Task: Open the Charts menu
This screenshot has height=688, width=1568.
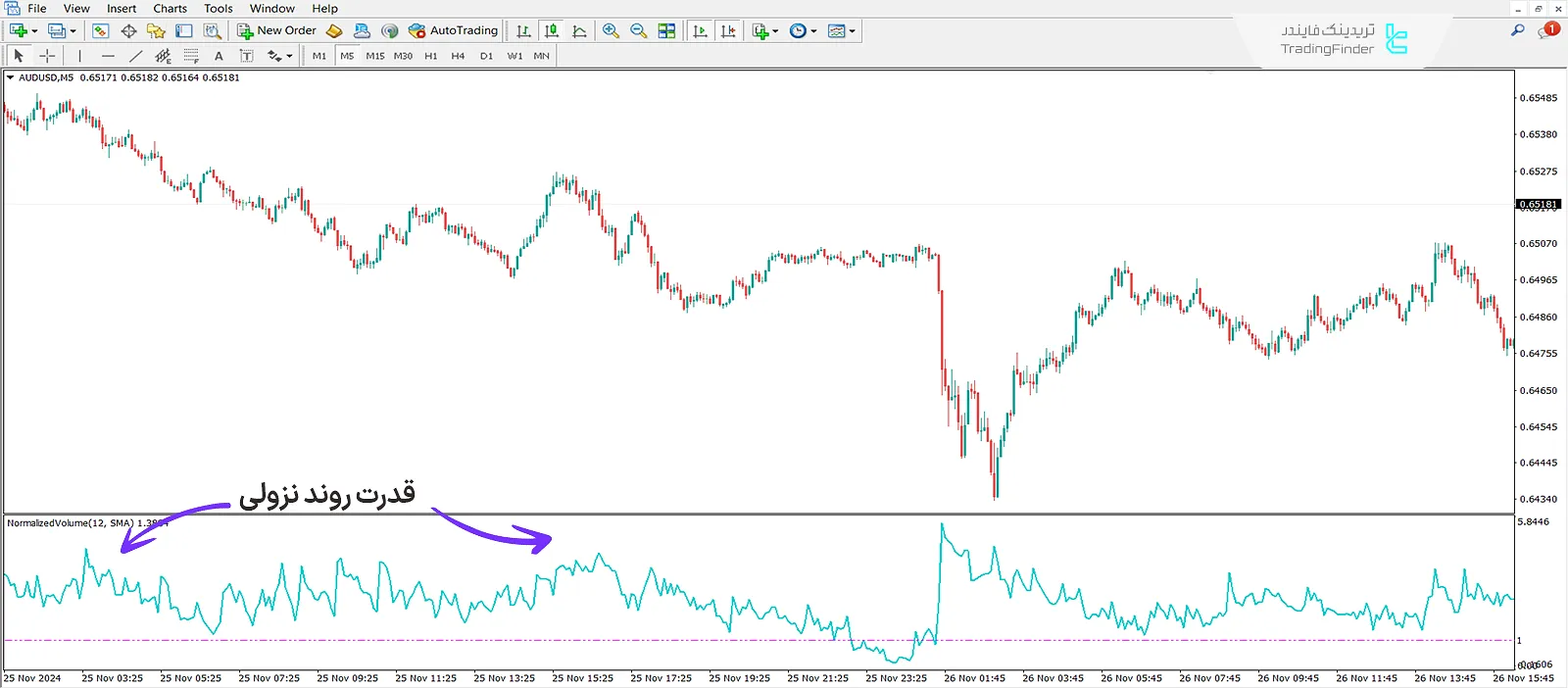Action: click(x=170, y=9)
